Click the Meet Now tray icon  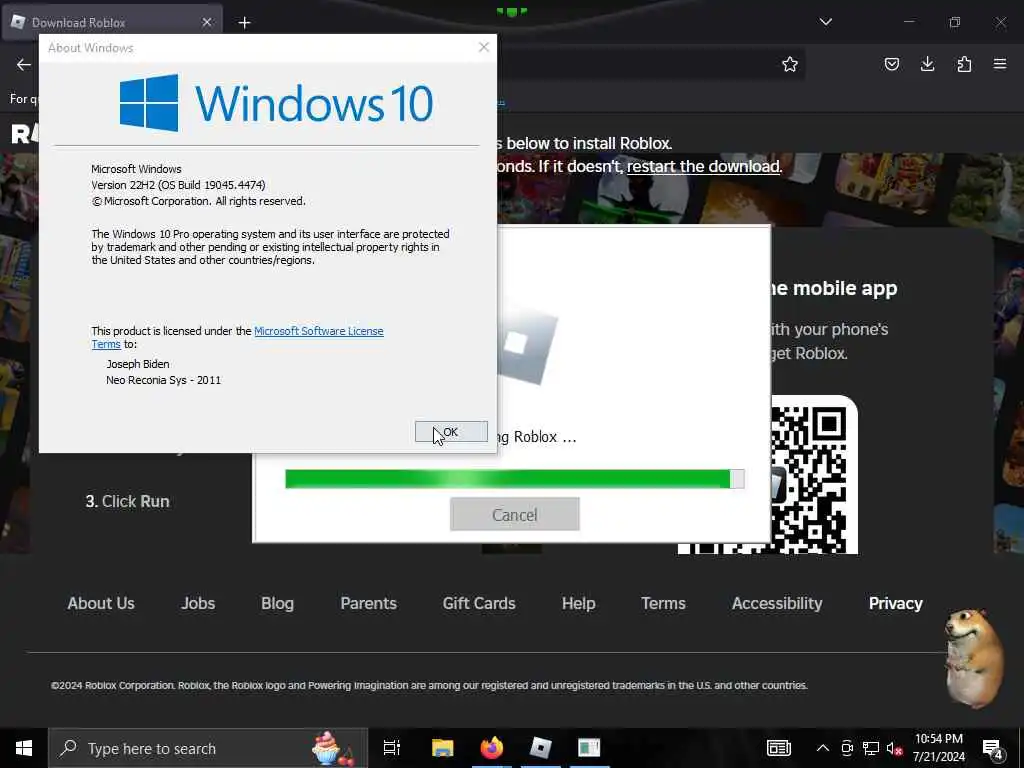(847, 748)
